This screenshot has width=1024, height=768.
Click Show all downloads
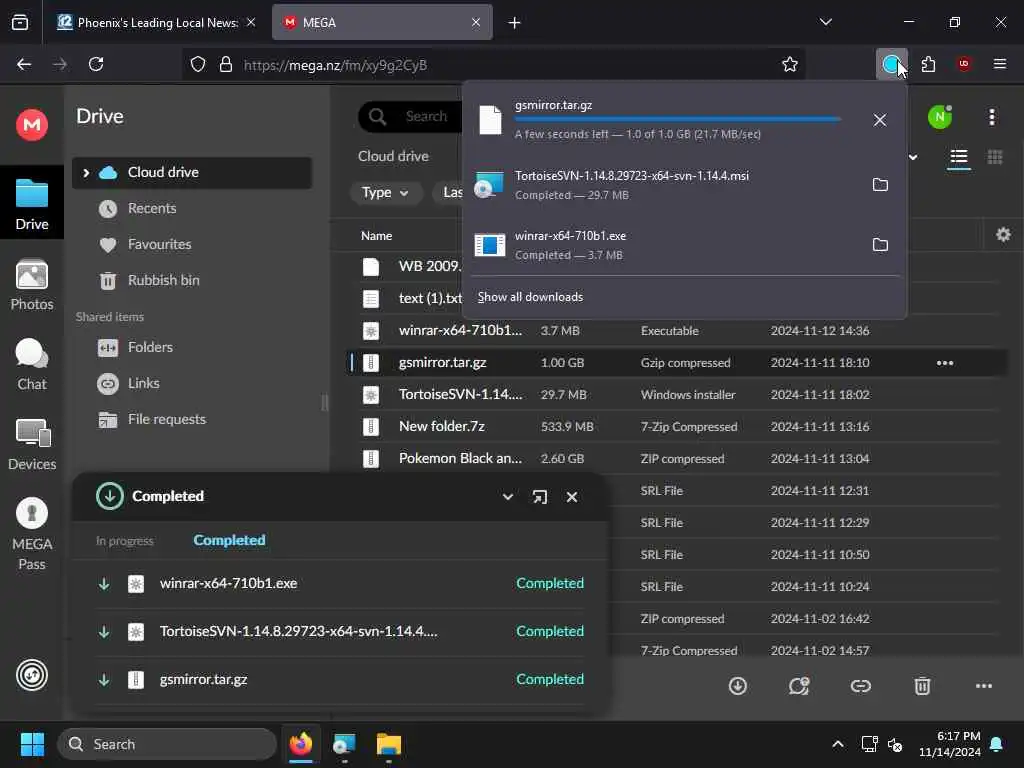(x=530, y=297)
